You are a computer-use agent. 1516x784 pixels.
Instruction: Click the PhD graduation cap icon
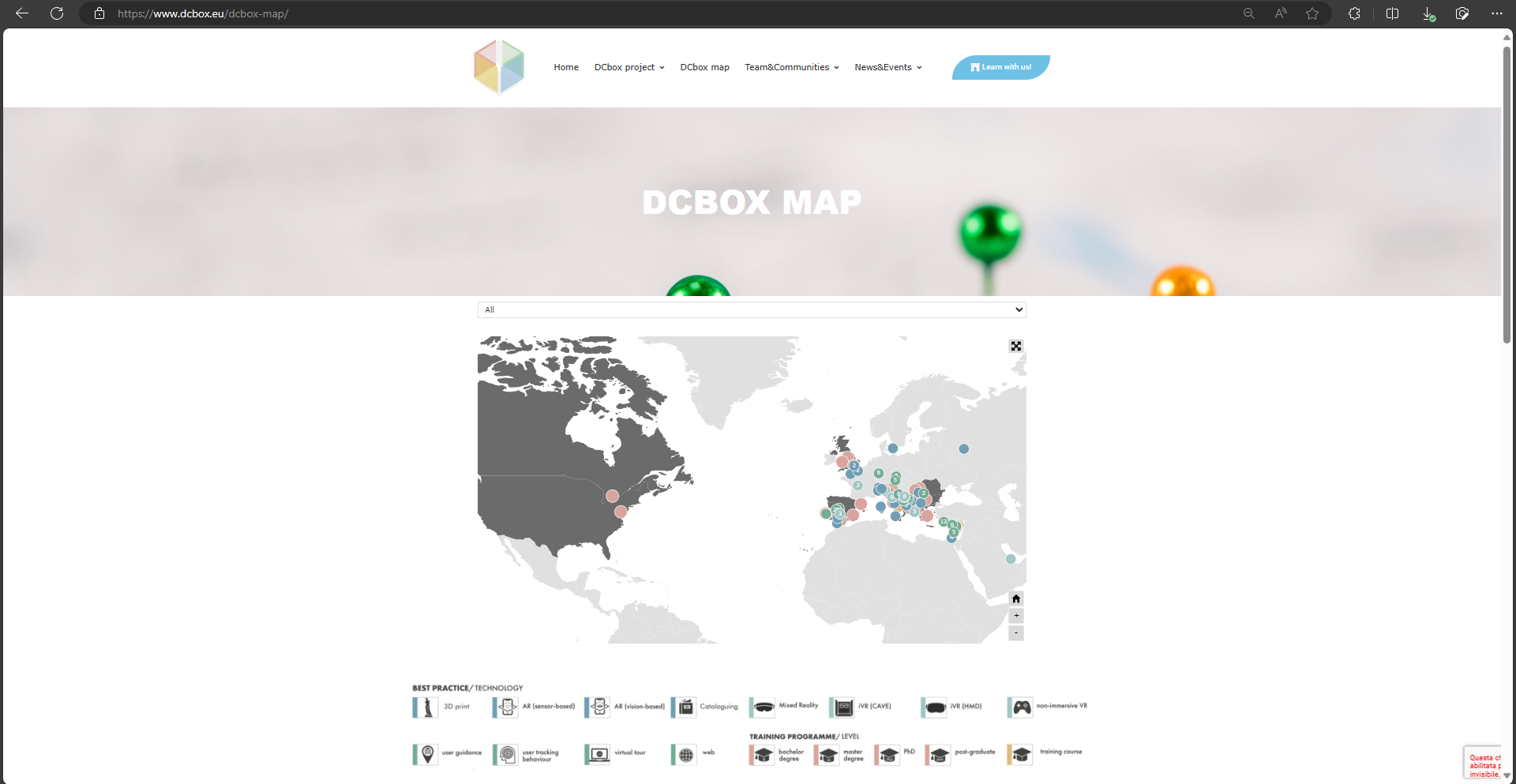887,755
